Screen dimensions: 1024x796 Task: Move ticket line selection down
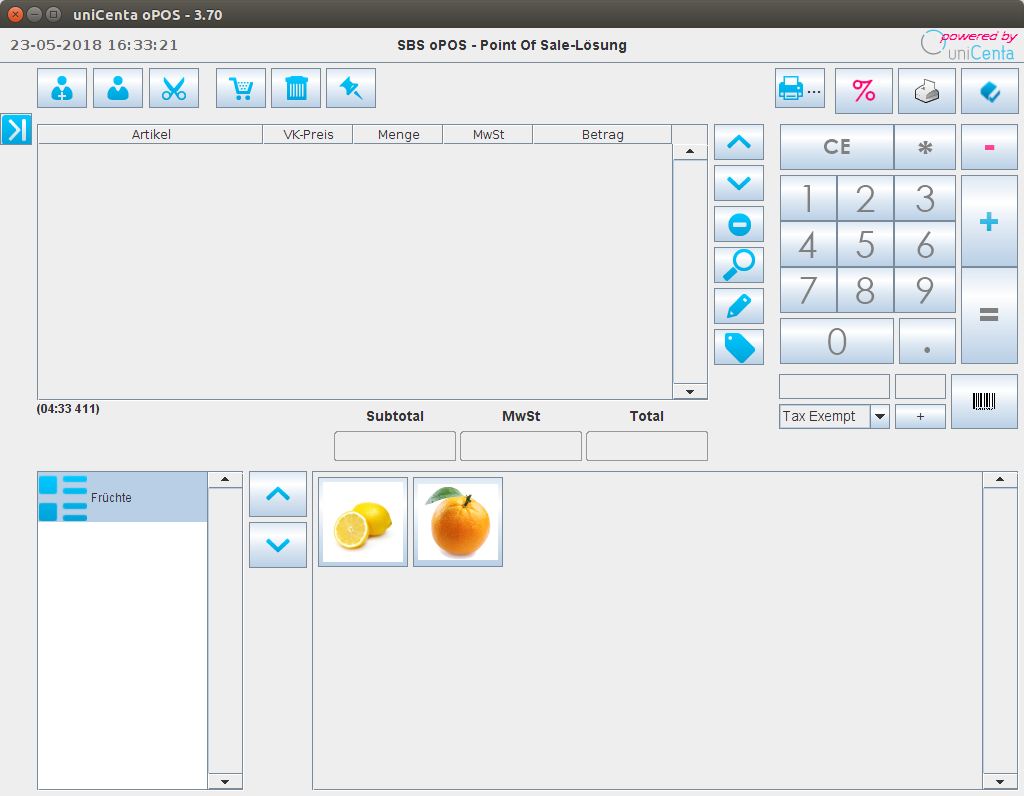pos(739,183)
